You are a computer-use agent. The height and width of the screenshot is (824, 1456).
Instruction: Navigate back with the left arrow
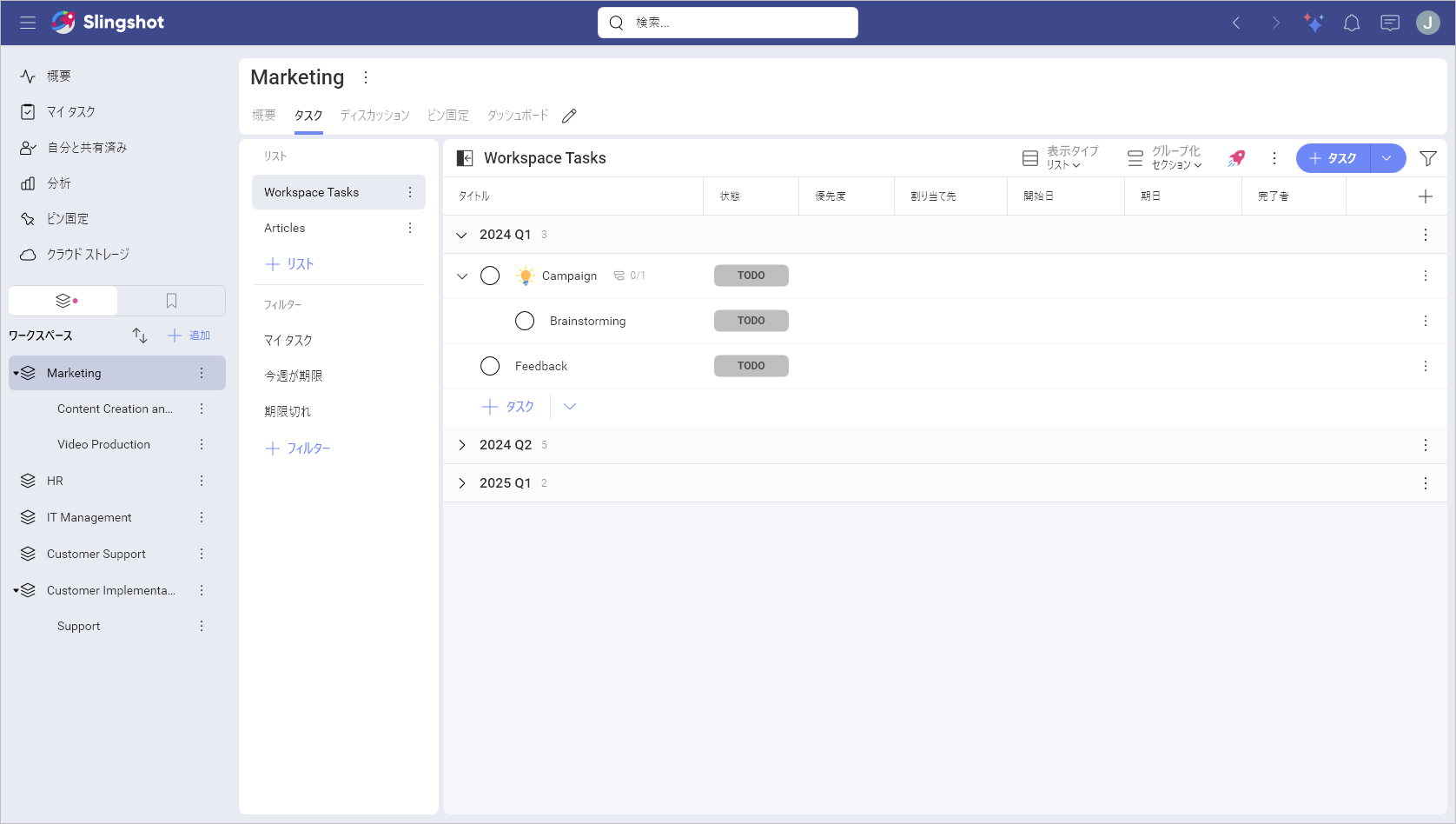pyautogui.click(x=1236, y=23)
